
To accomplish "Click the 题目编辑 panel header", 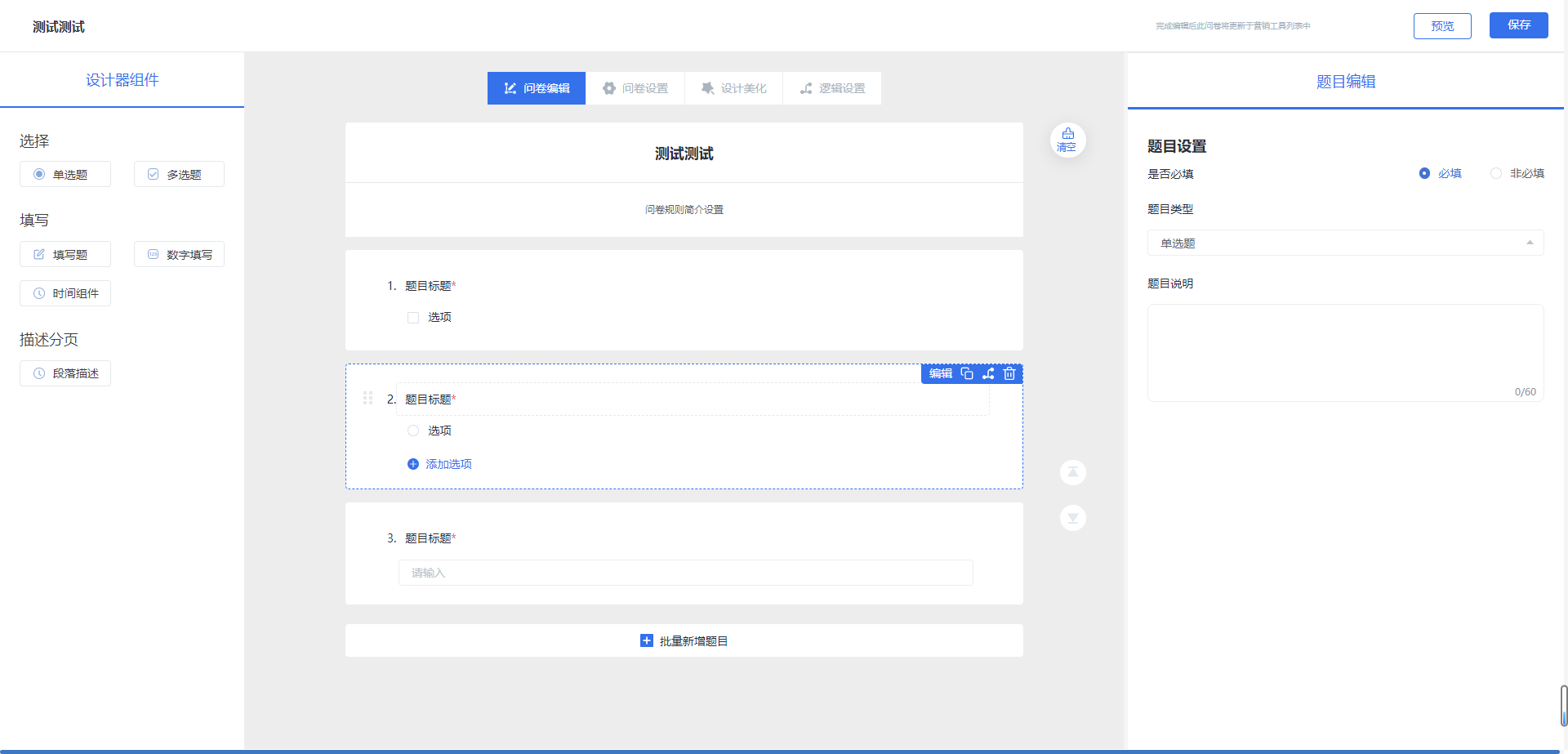I will tap(1346, 82).
